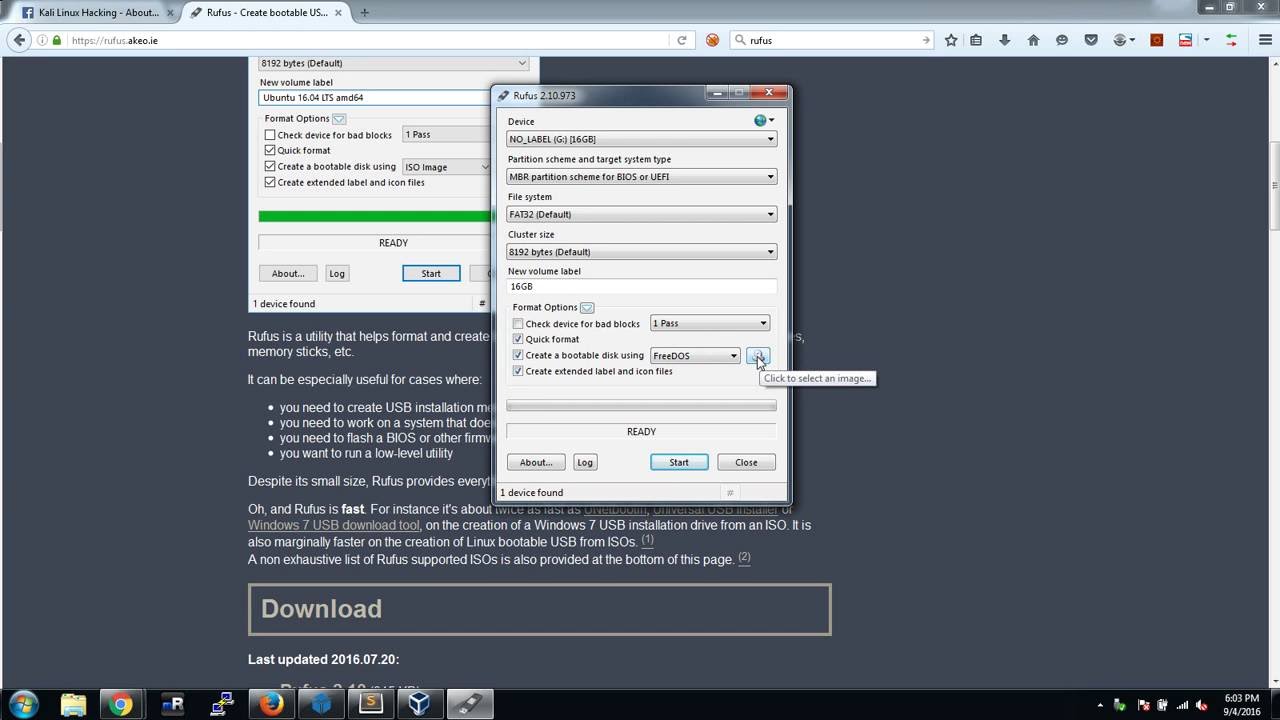
Task: Click Close button in Rufus dialog
Action: [746, 462]
